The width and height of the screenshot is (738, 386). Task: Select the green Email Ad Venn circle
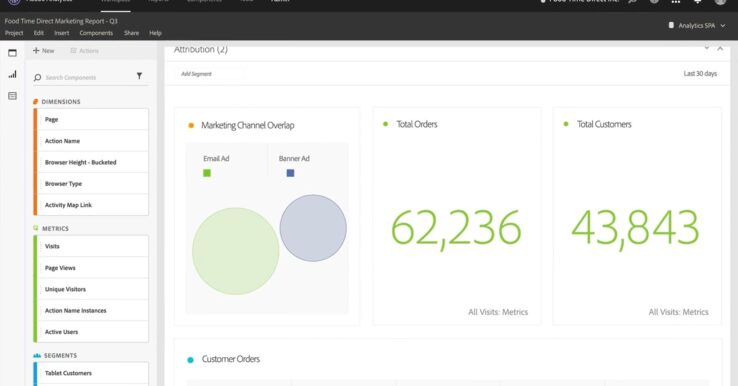click(x=235, y=251)
